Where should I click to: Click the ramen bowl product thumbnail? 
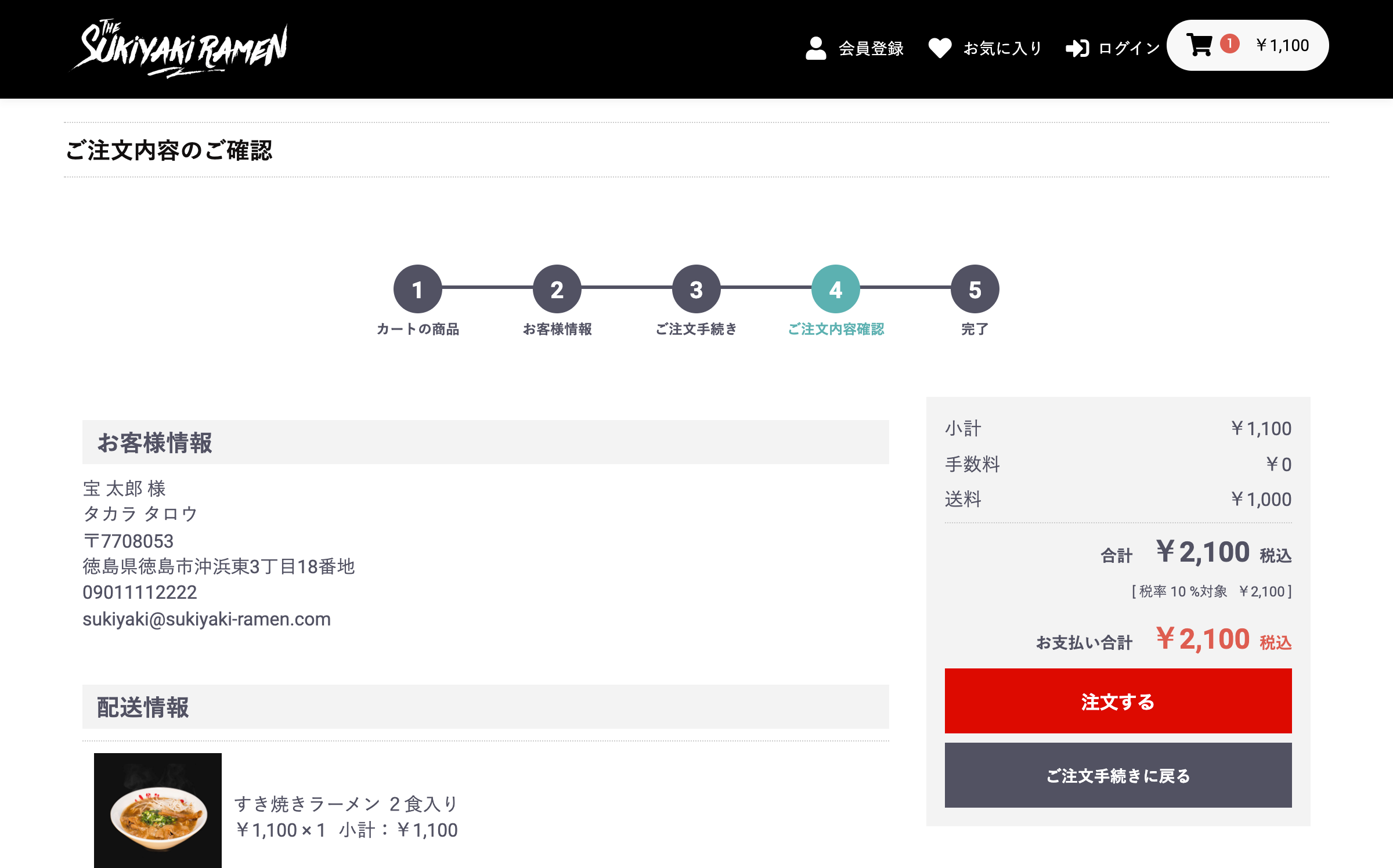pos(158,811)
